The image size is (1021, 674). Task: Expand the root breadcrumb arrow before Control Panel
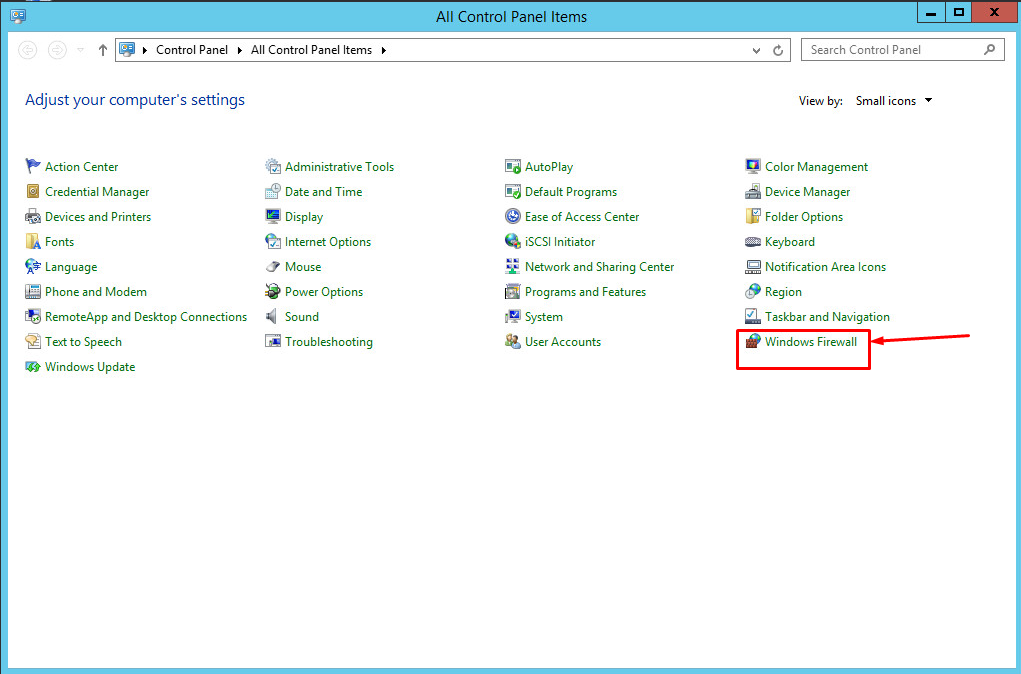(x=145, y=50)
